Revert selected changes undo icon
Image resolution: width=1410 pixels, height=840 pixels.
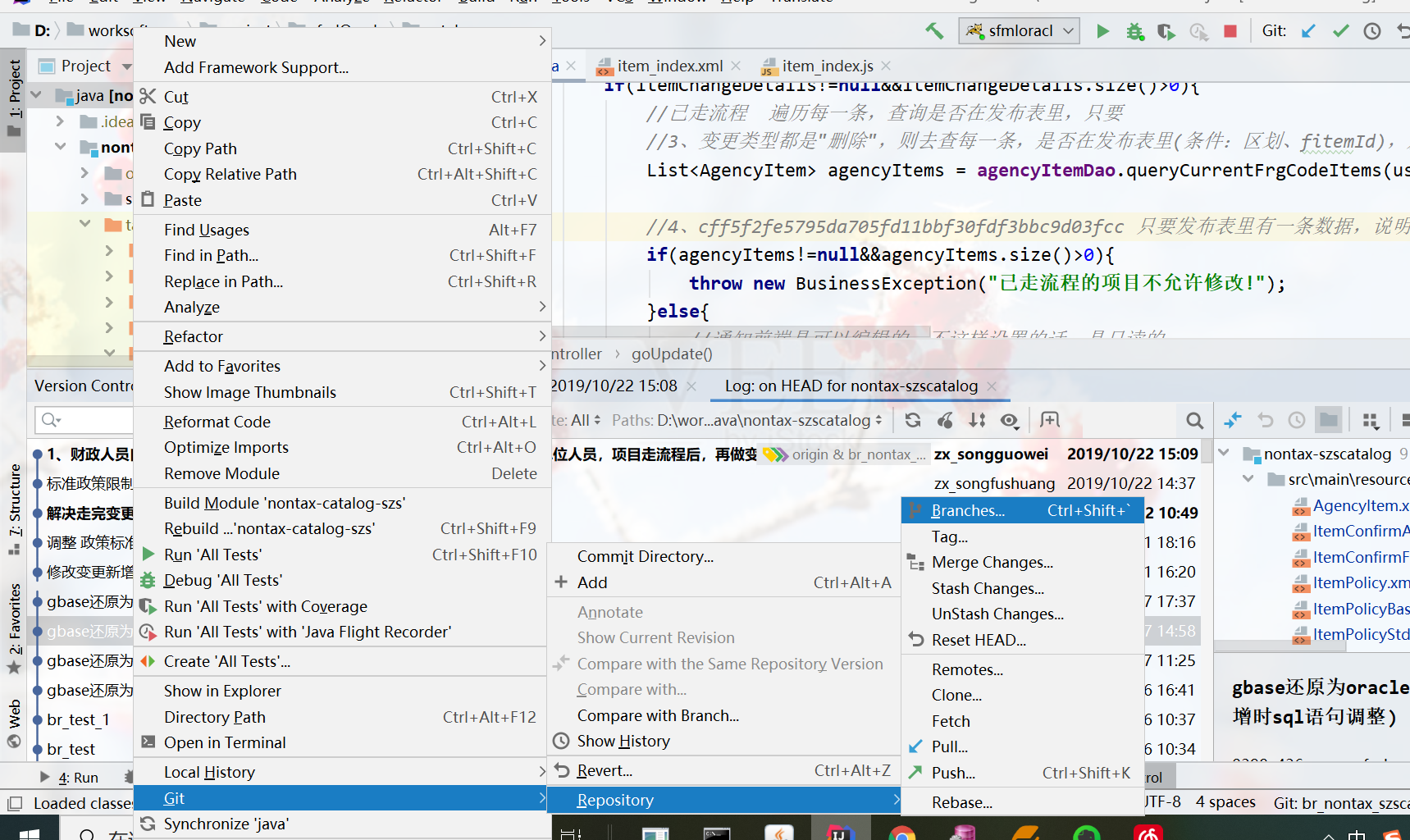coord(1266,420)
